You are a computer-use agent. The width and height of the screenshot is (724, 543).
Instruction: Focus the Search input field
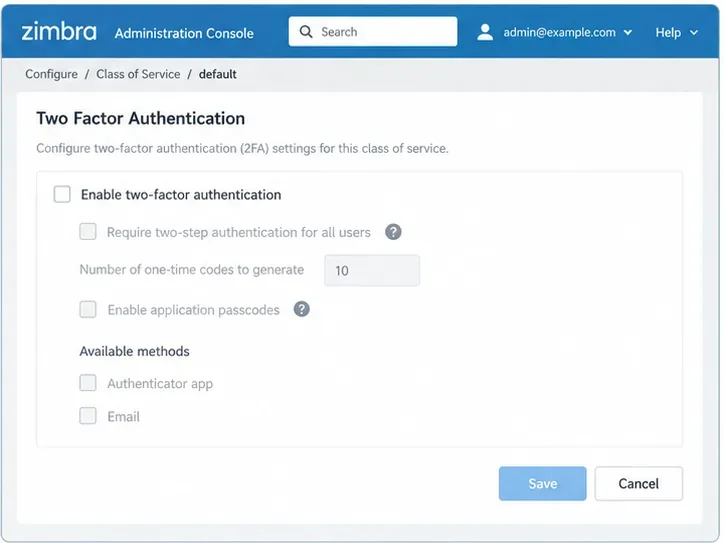click(373, 32)
